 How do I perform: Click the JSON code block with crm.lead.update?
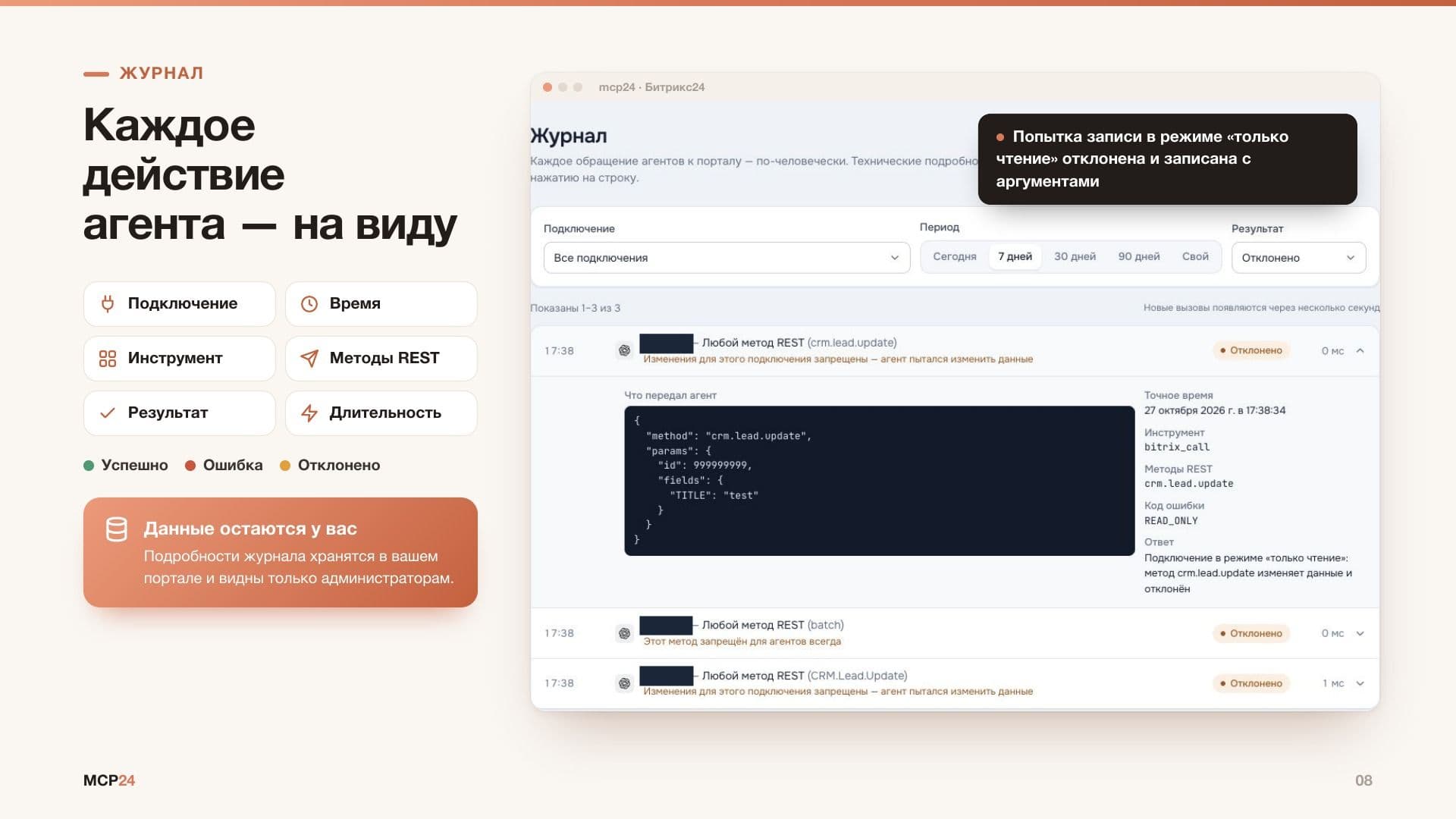click(879, 481)
